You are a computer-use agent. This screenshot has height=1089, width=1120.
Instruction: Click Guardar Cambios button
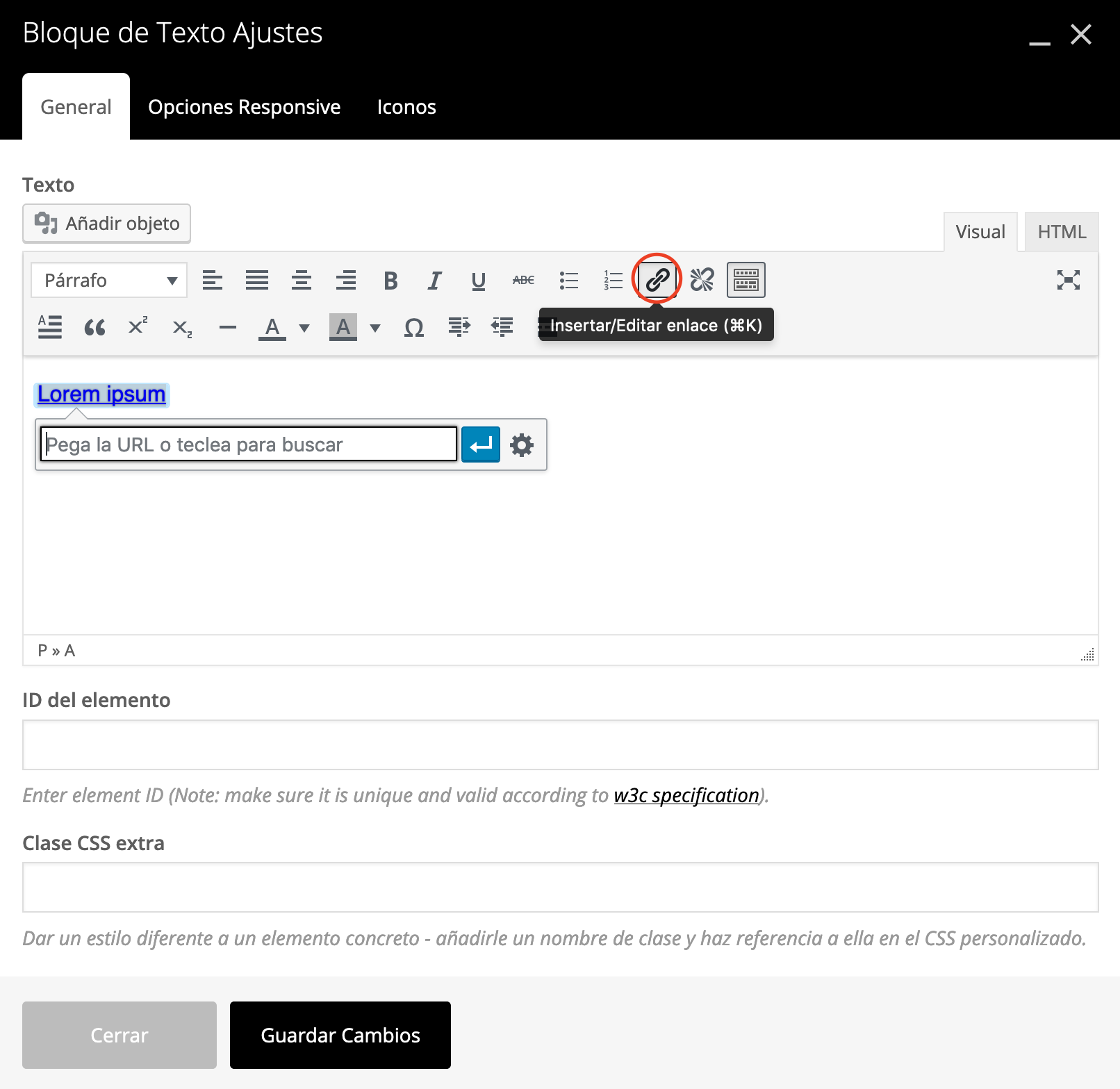tap(340, 1034)
